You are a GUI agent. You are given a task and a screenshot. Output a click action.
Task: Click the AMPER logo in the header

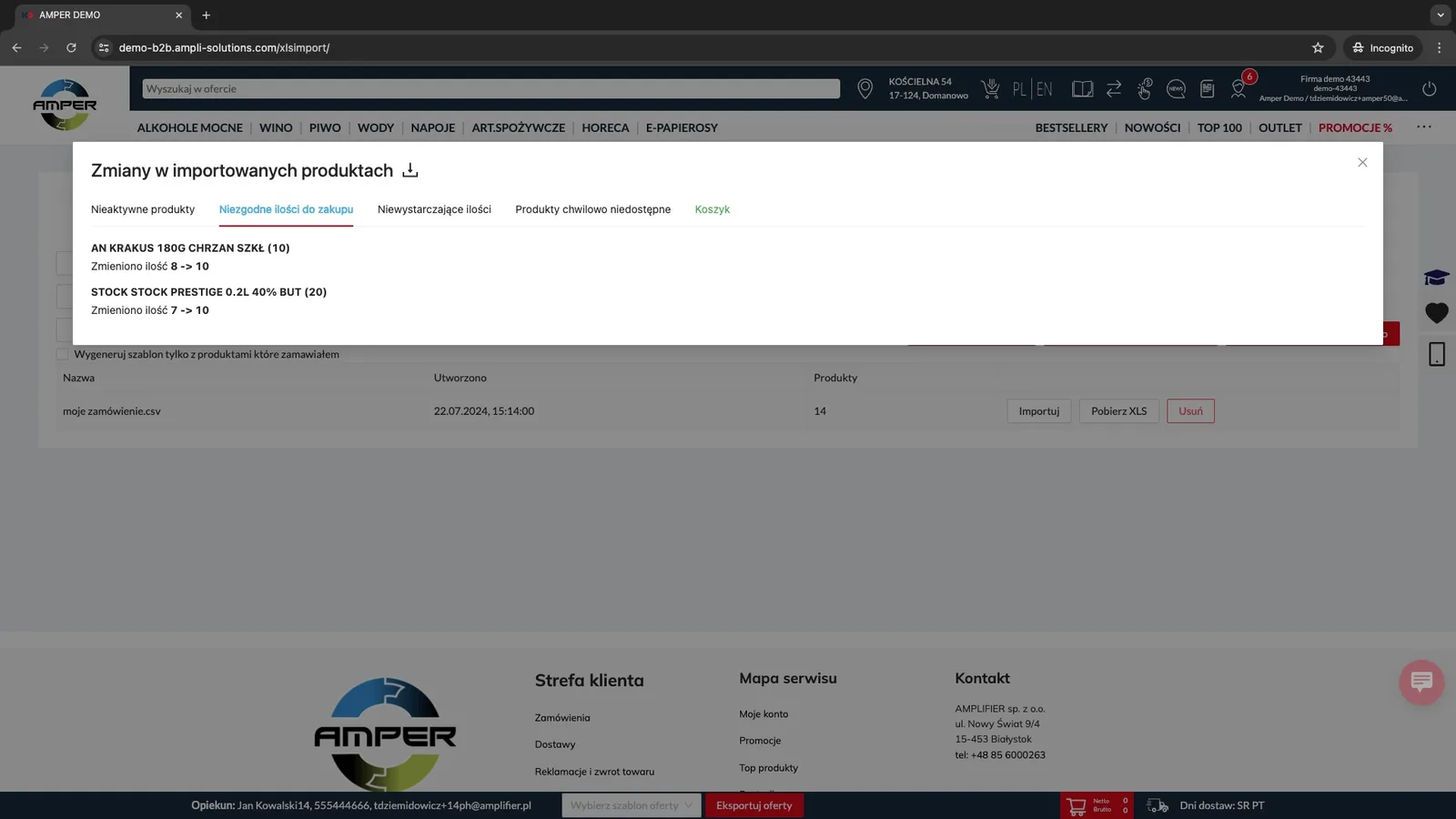65,105
